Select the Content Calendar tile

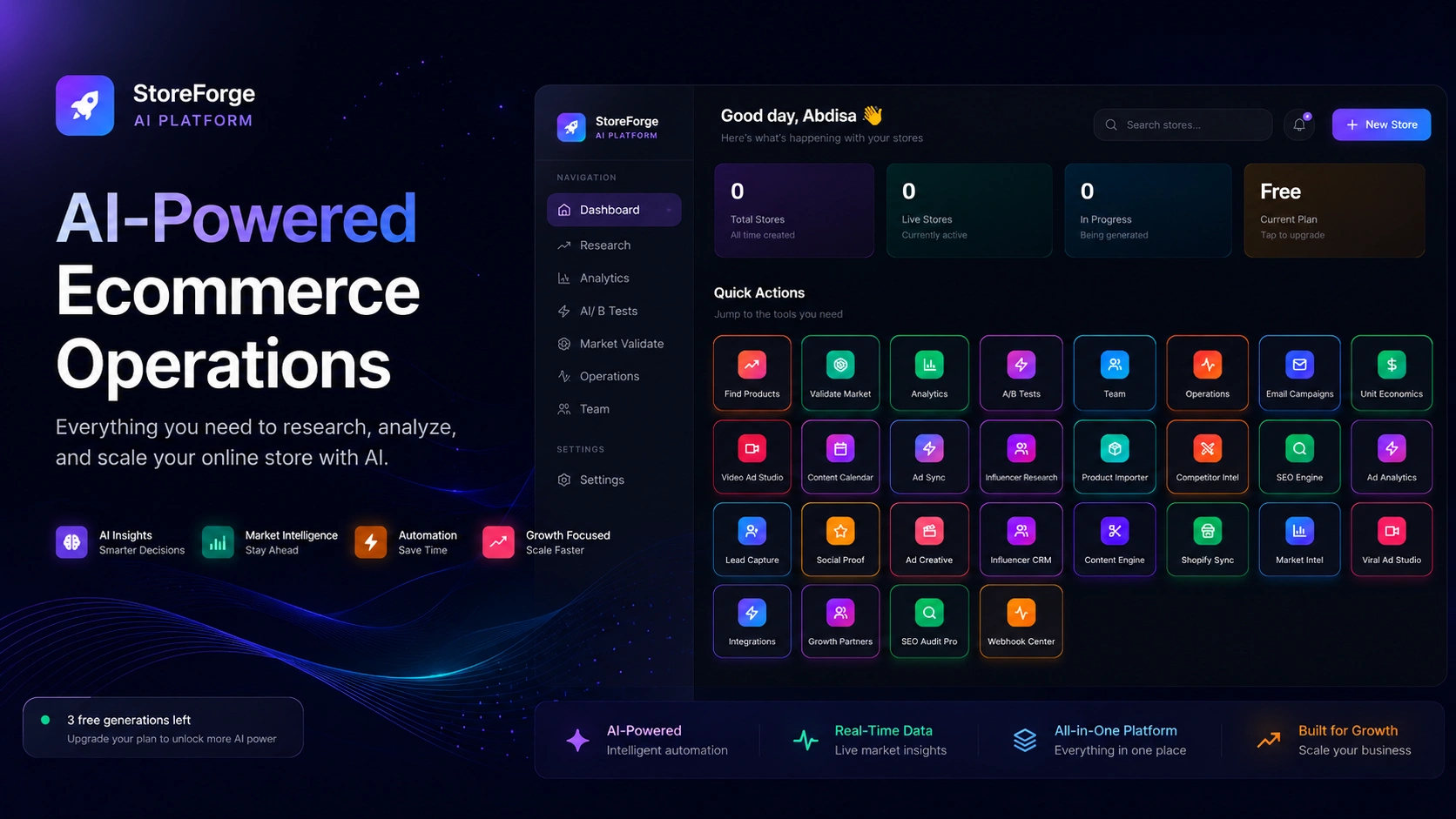point(840,457)
